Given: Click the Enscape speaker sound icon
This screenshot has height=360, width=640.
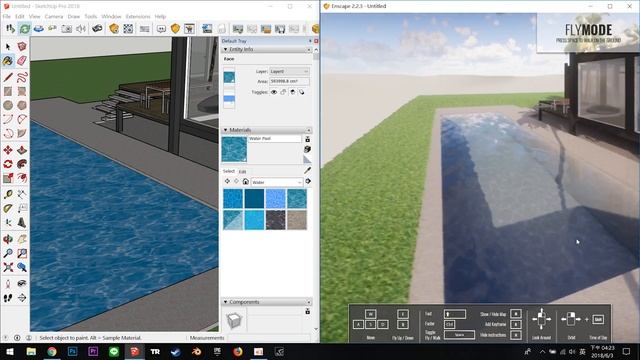Looking at the screenshot, I should pyautogui.click(x=81, y=29).
